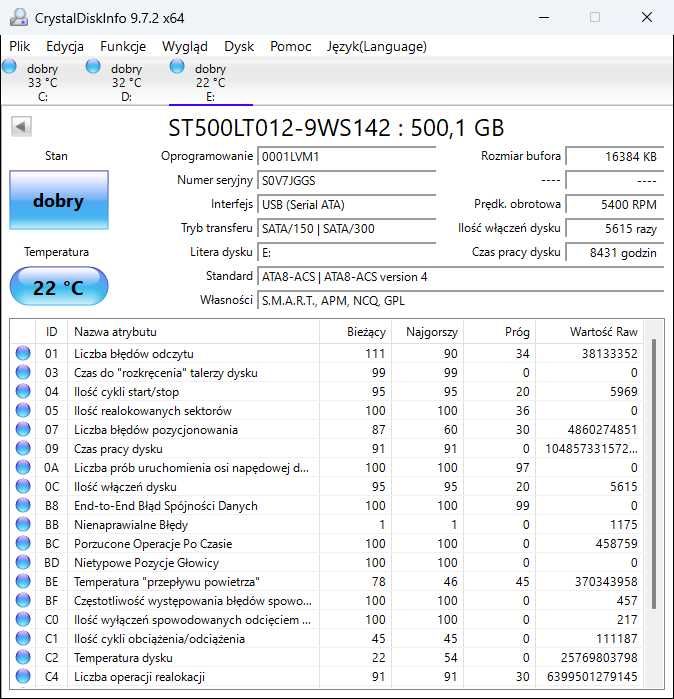Open the Funkcje menu

click(123, 46)
